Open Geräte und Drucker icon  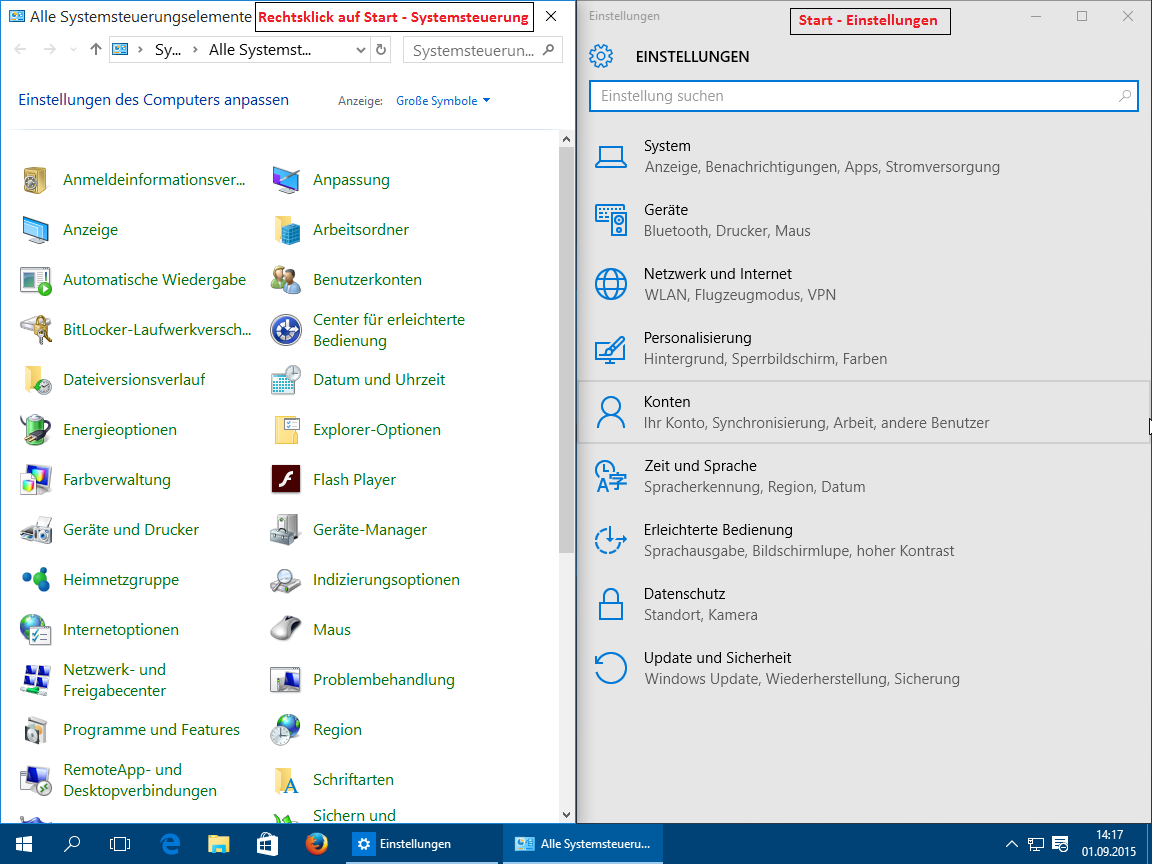coord(35,530)
